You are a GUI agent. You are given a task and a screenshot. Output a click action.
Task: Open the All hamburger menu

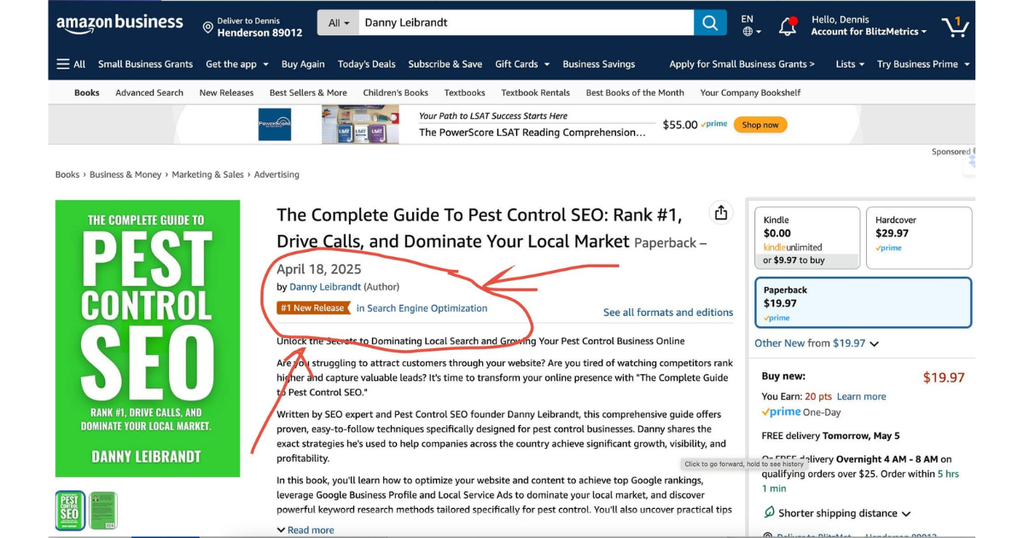pos(71,64)
